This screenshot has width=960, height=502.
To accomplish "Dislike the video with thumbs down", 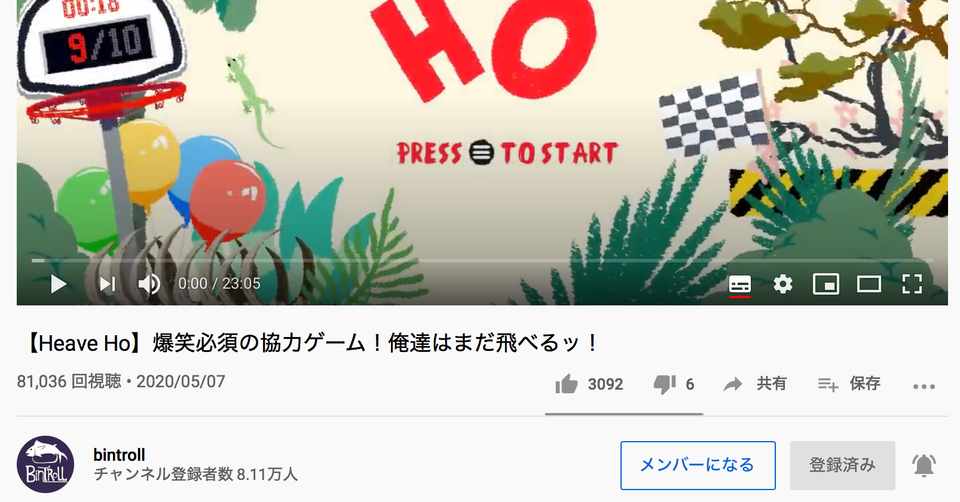I will pyautogui.click(x=664, y=384).
